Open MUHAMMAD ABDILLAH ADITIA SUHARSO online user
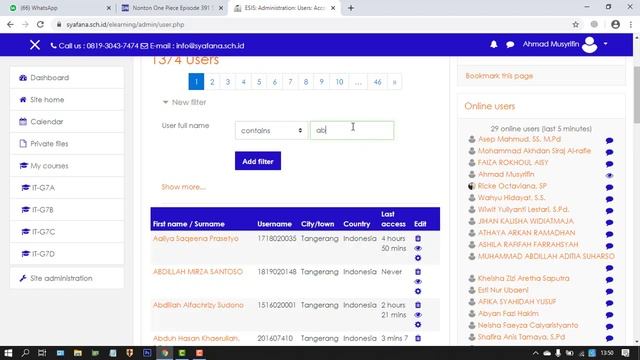This screenshot has height=360, width=640. coord(546,256)
